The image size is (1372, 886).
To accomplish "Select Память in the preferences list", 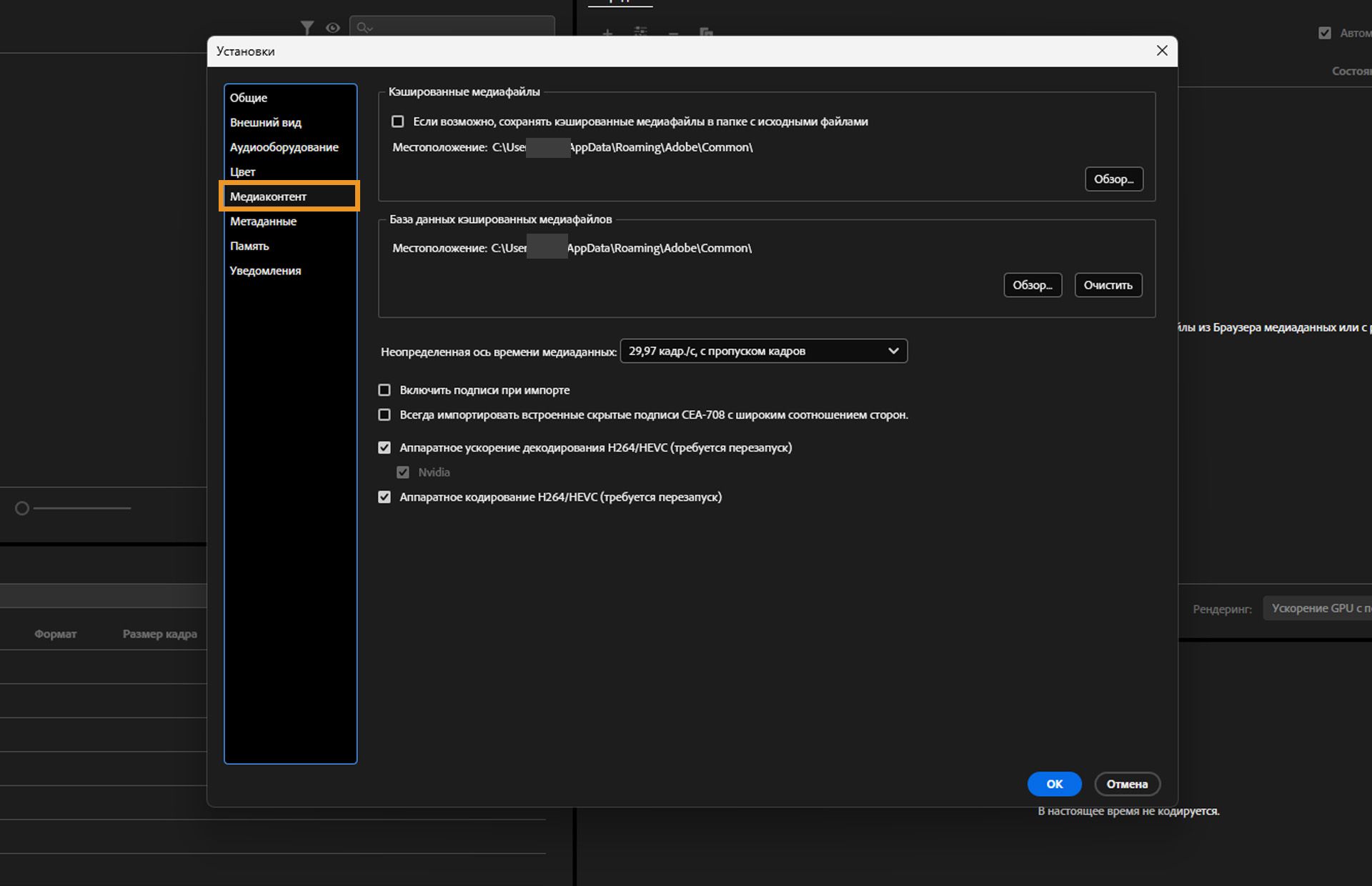I will pyautogui.click(x=249, y=246).
